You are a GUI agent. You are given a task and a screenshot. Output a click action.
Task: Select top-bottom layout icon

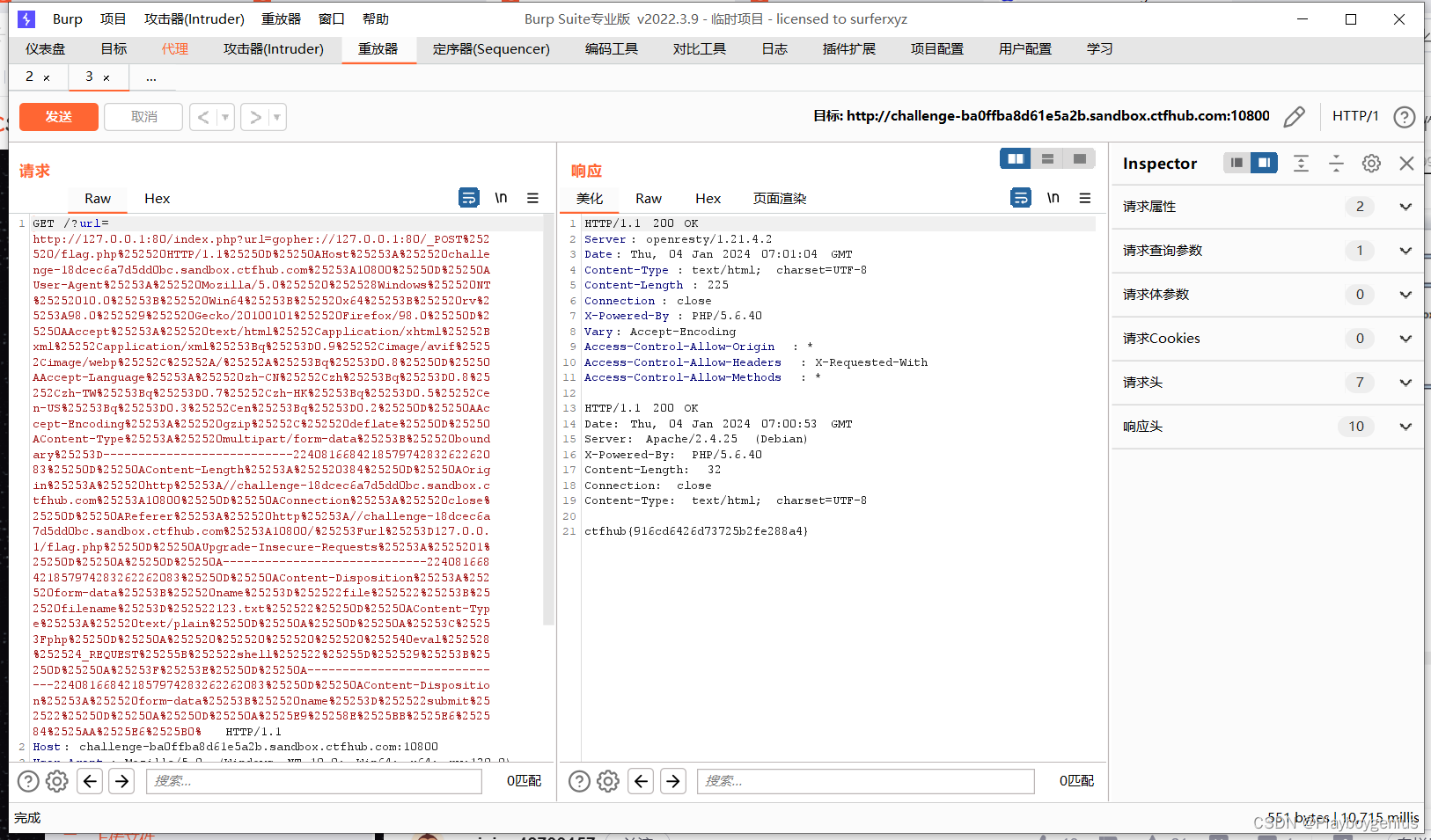click(1047, 158)
